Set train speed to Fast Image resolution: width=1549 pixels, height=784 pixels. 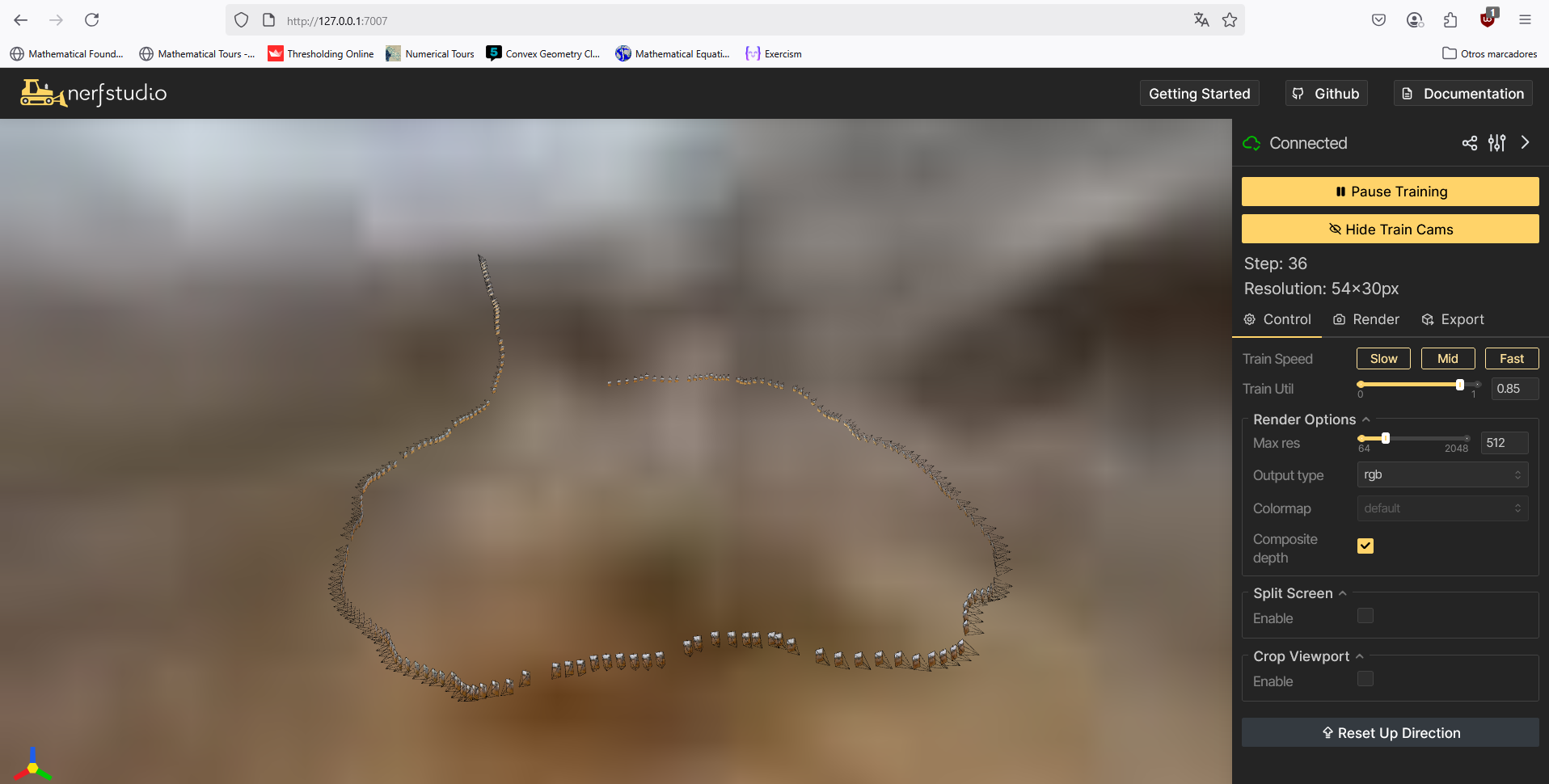[x=1511, y=359]
